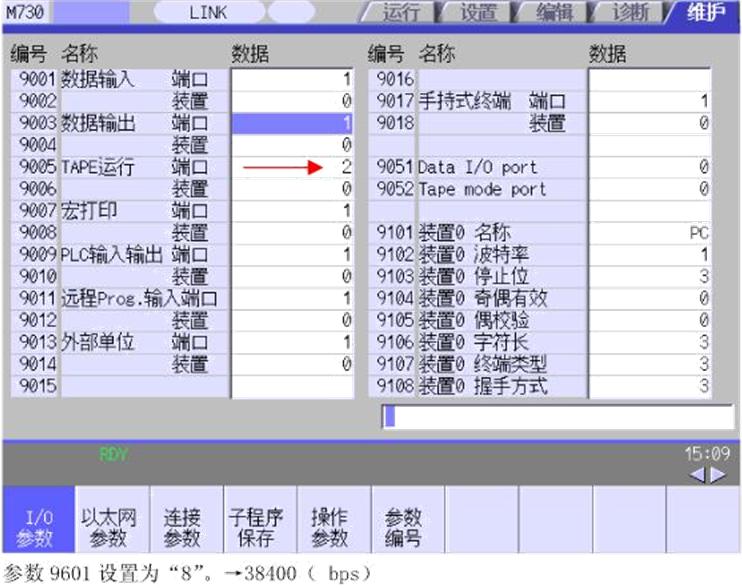Viewport: 742px width, 588px height.
Task: Select highlighted data cell for 9003 数据输出
Action: 292,123
